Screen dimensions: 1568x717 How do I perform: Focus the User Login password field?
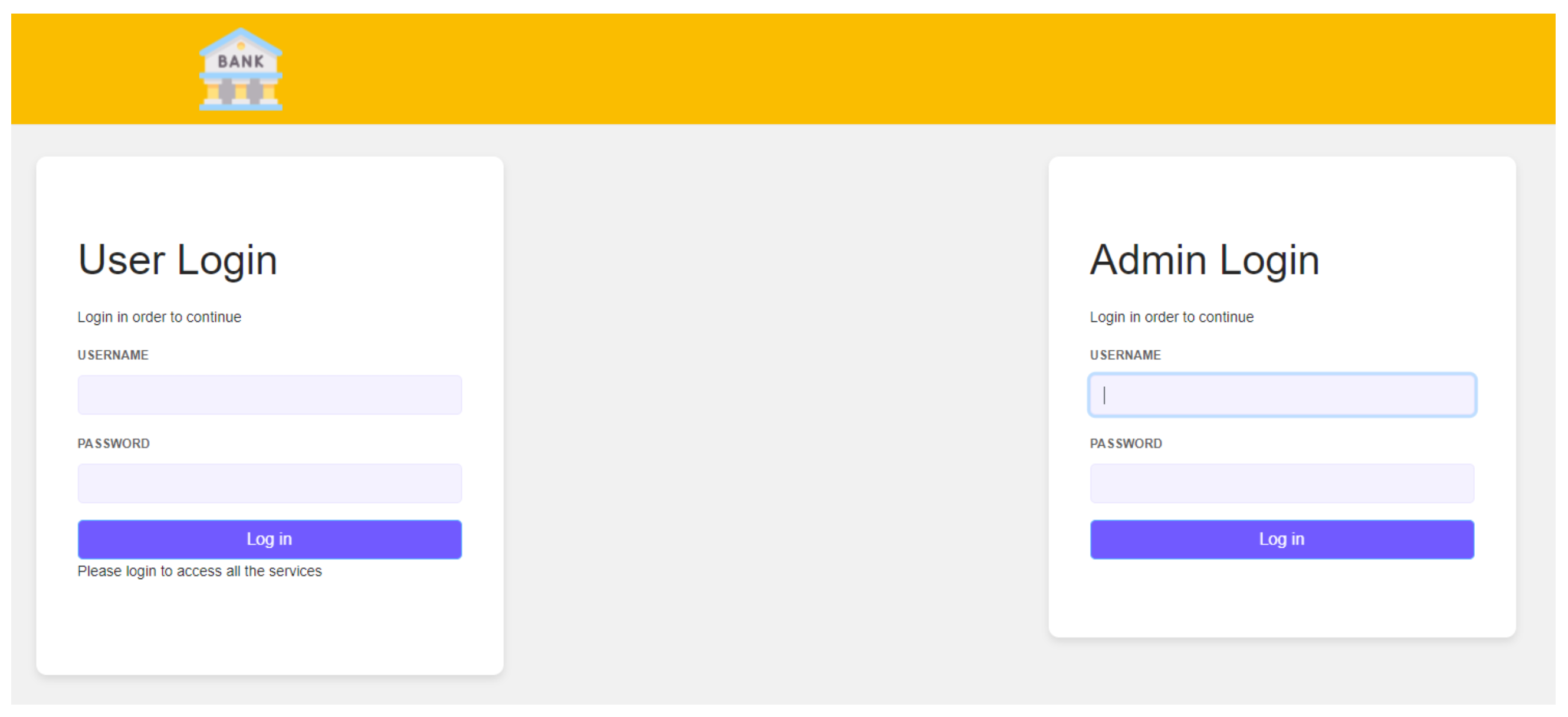pos(270,484)
